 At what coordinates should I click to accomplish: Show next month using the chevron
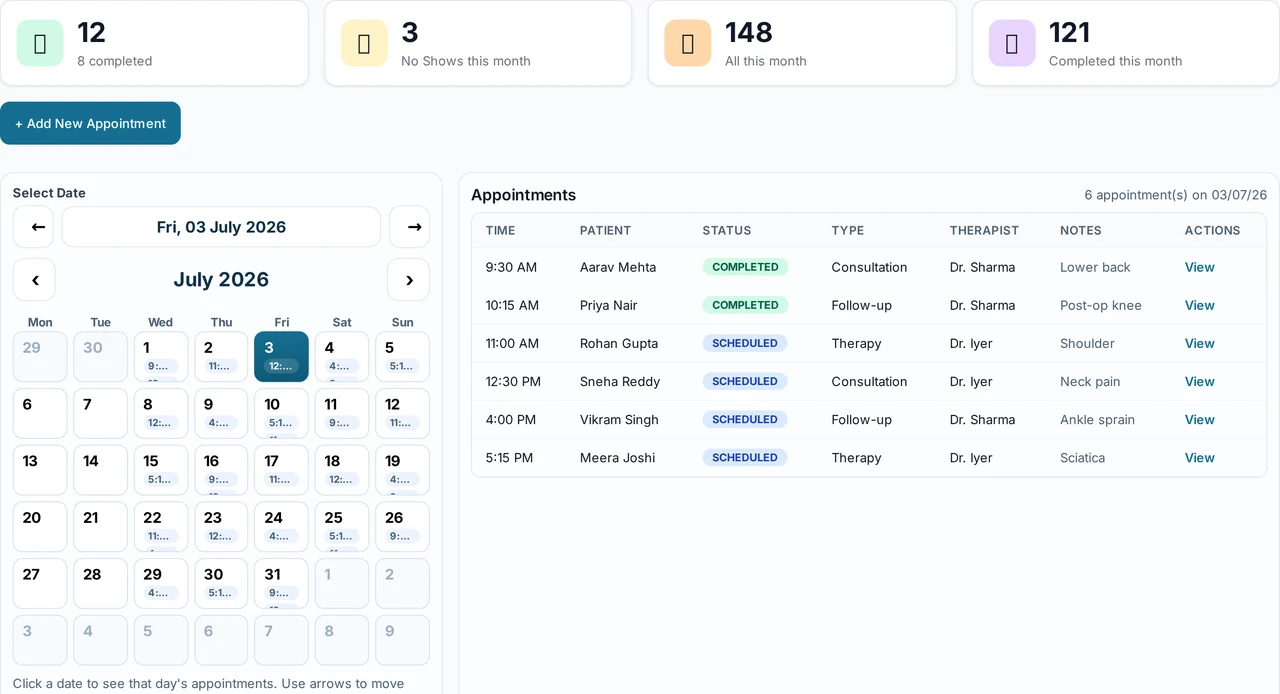(409, 280)
